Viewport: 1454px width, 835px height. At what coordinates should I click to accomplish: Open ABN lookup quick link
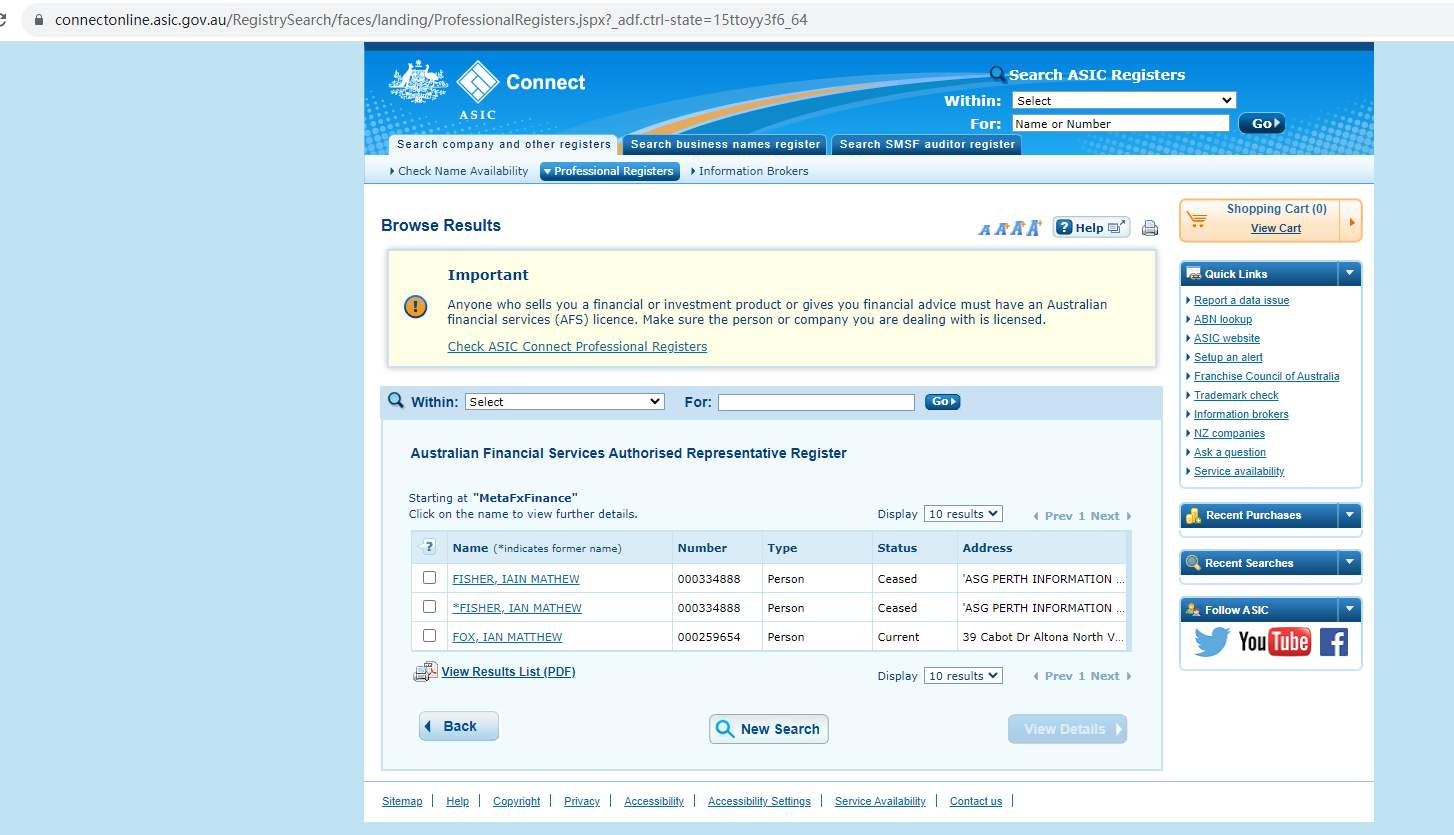[x=1223, y=319]
